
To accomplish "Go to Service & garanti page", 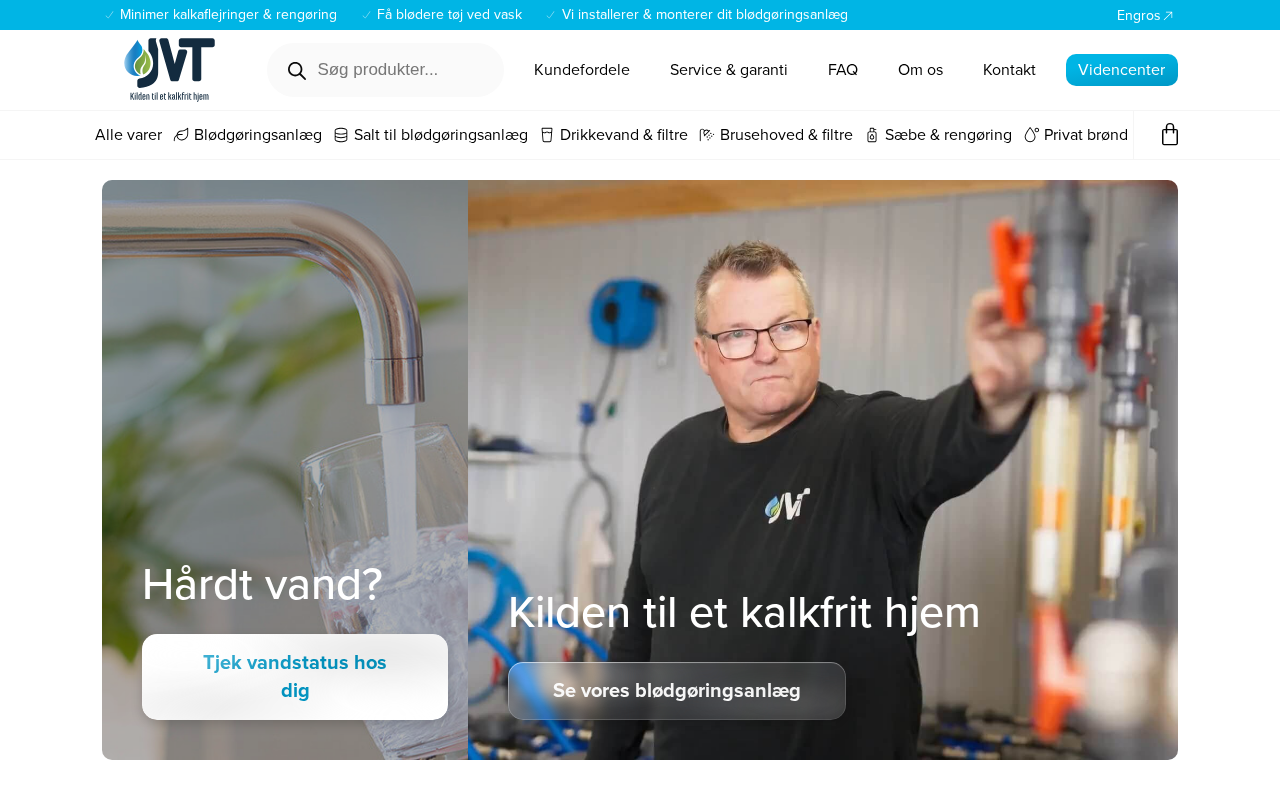I will click(729, 70).
